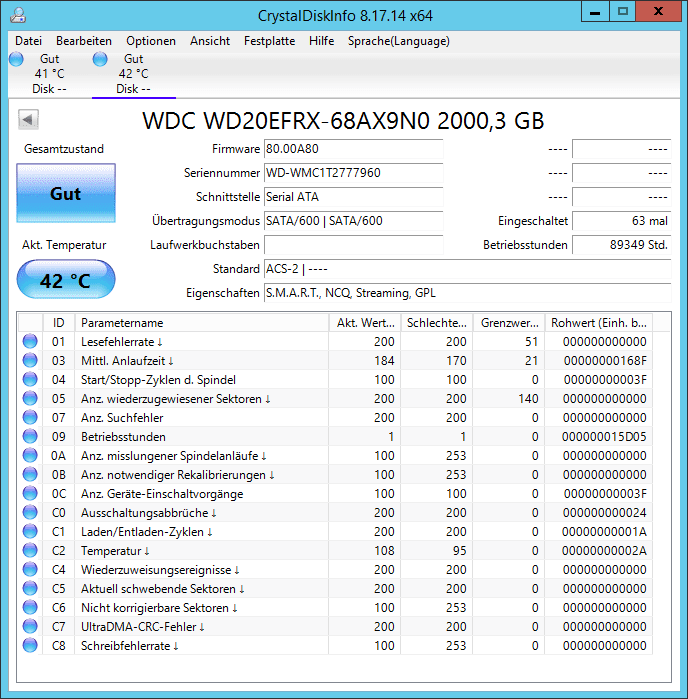Click the Eingeschaltet value 63 mal

click(x=622, y=221)
